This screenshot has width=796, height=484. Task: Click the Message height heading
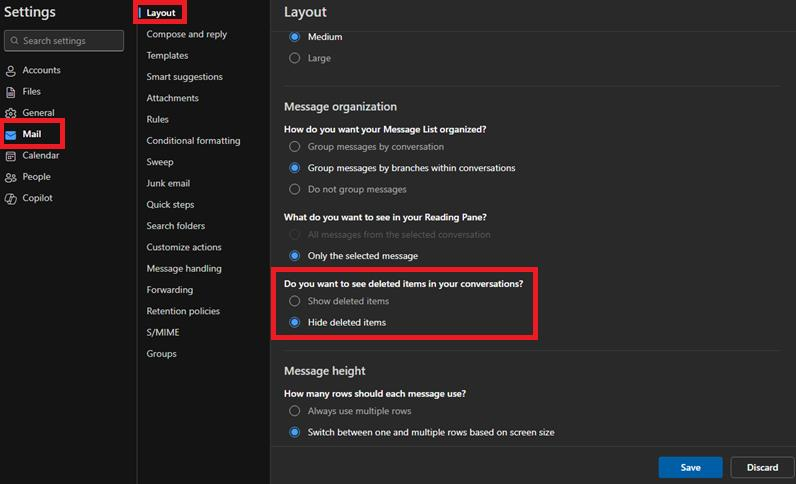tap(324, 371)
